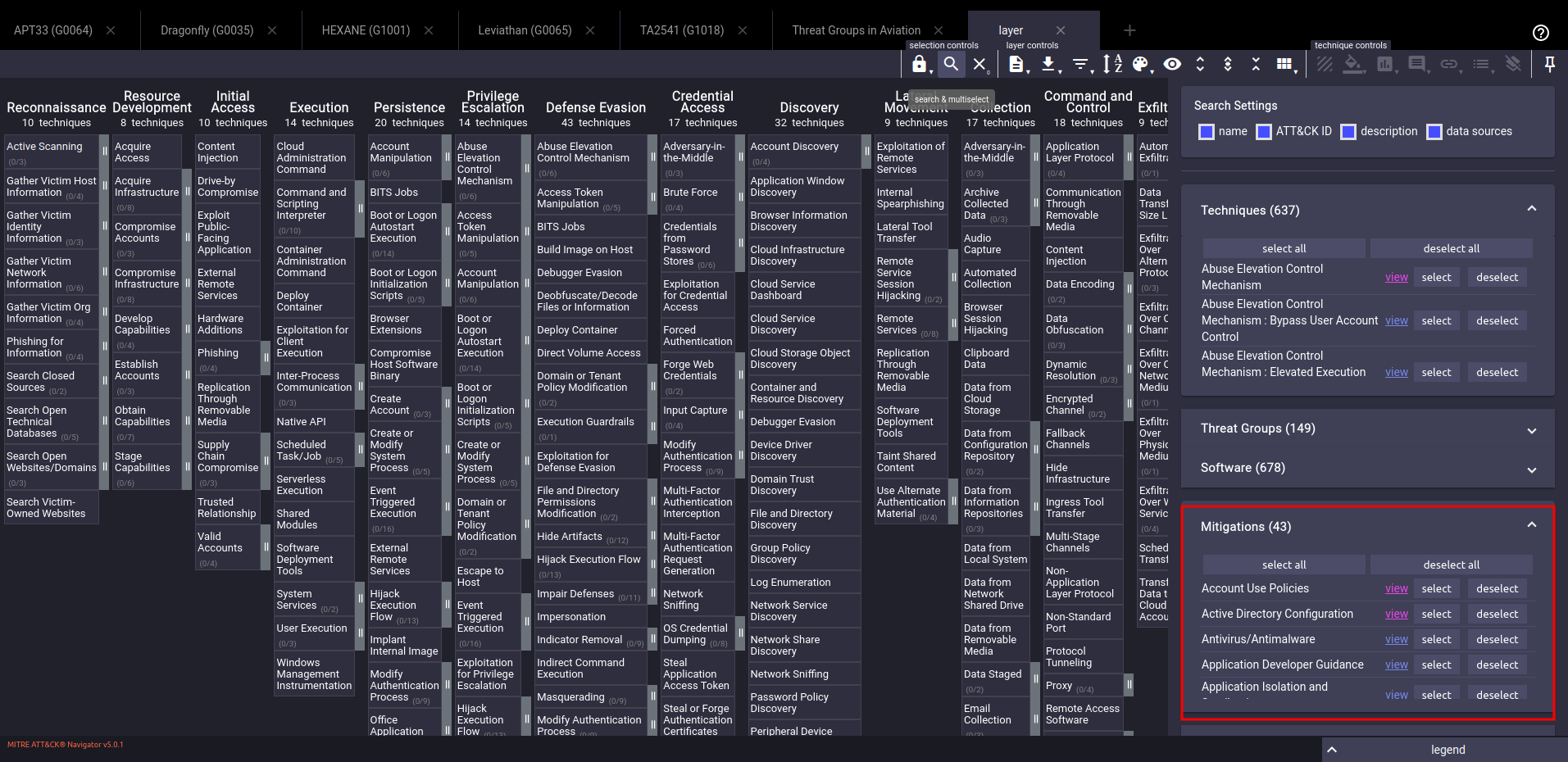Select the Brute Force technique cell
This screenshot has width=1568, height=762.
[690, 193]
